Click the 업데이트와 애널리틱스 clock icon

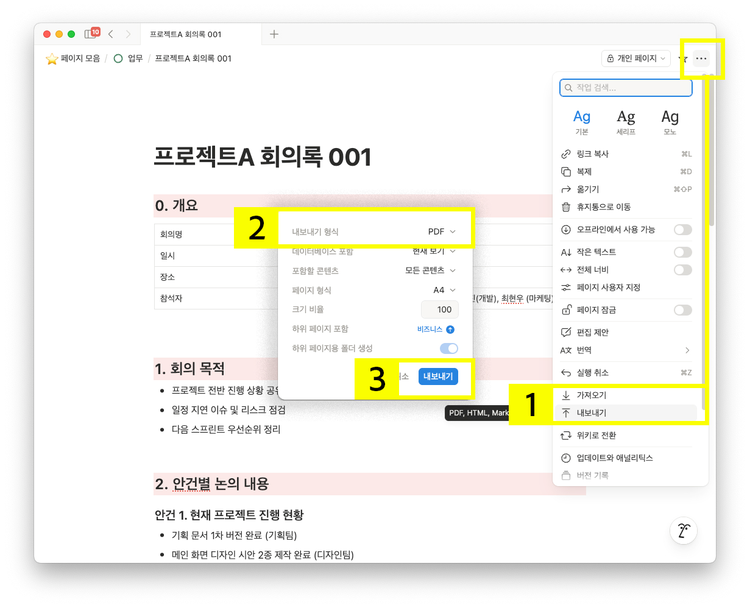(566, 458)
